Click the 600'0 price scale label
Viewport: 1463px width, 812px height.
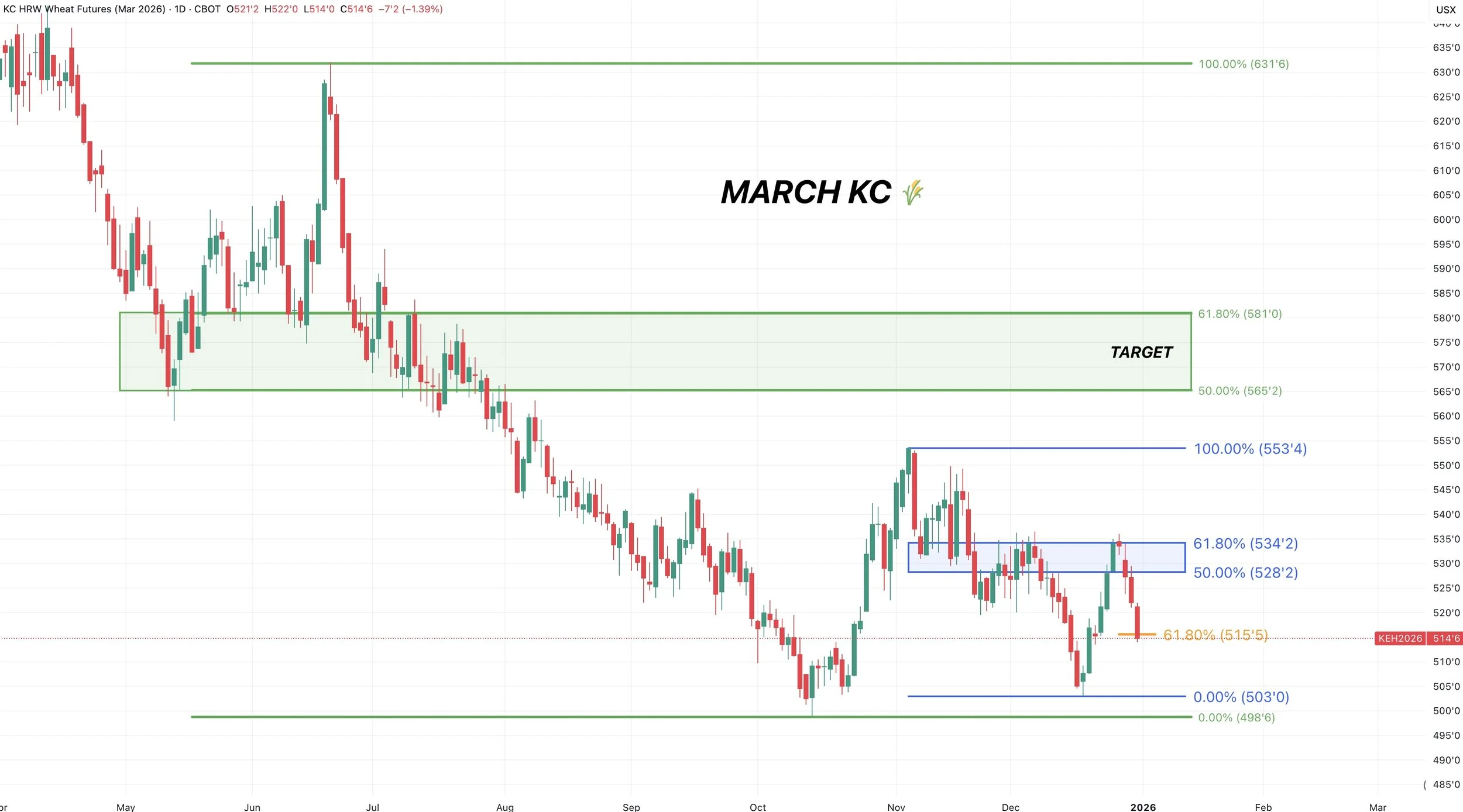(x=1446, y=219)
